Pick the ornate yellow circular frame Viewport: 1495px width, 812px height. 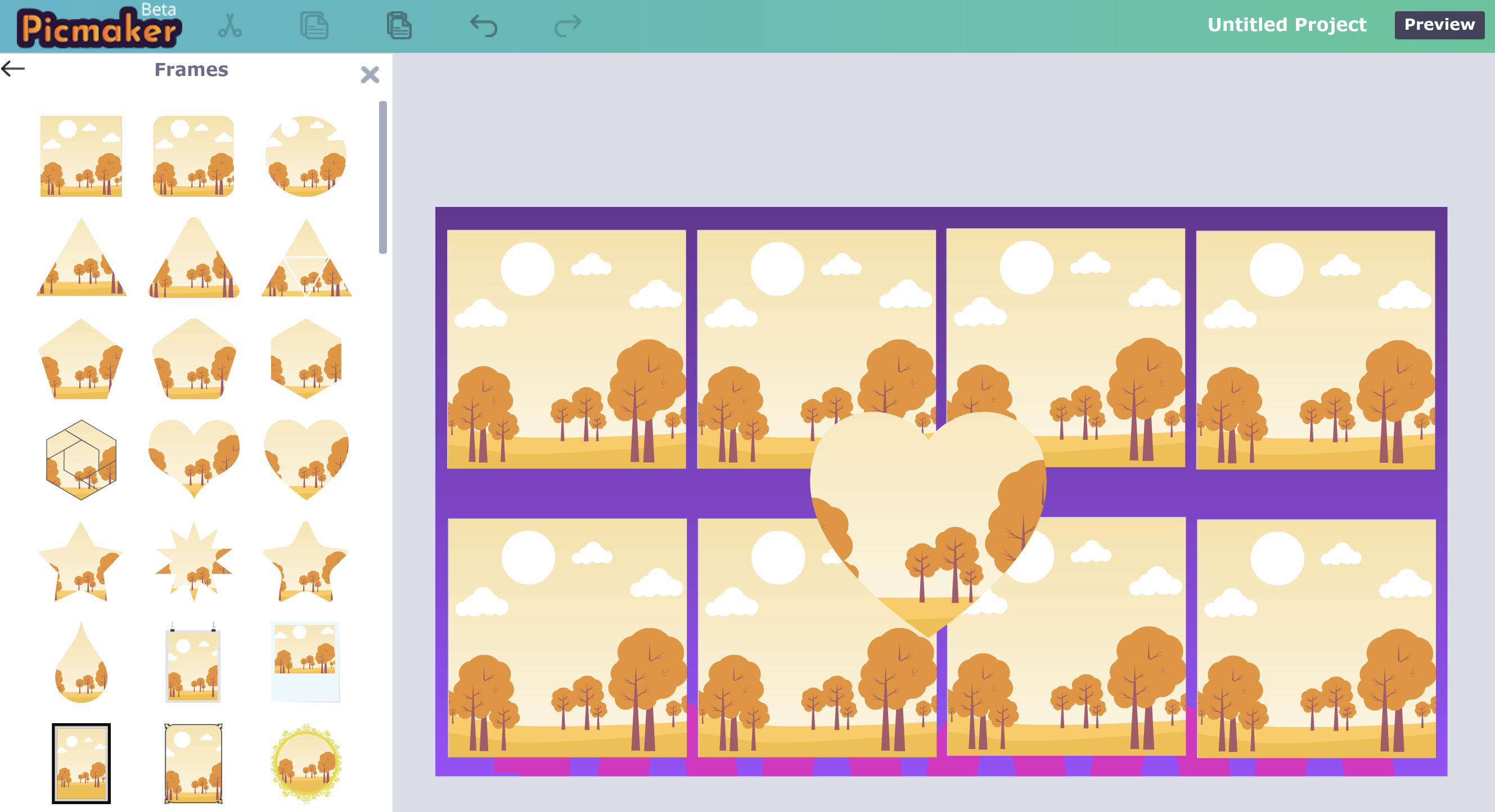(306, 763)
